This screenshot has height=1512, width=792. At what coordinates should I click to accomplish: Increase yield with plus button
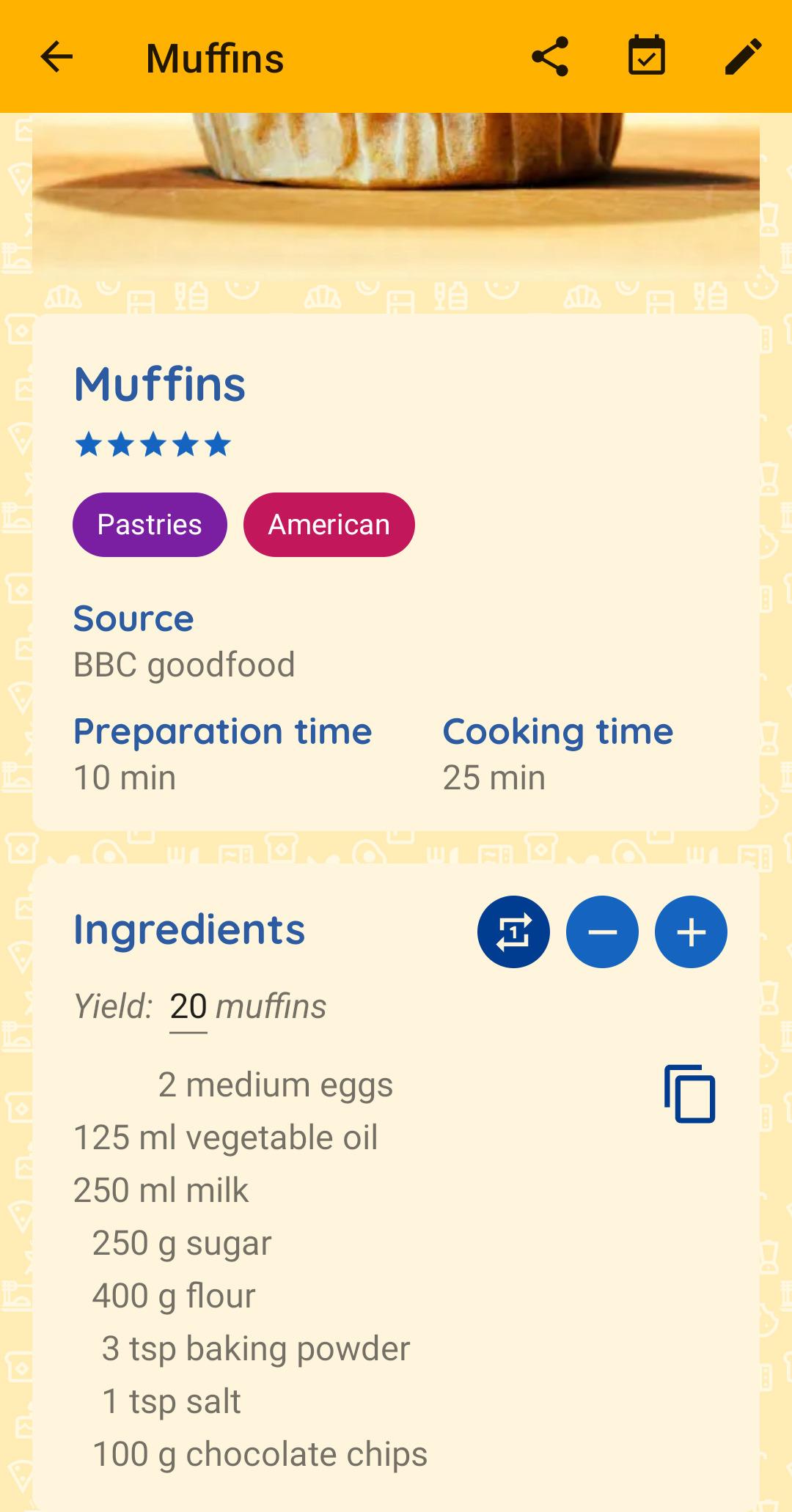click(691, 932)
